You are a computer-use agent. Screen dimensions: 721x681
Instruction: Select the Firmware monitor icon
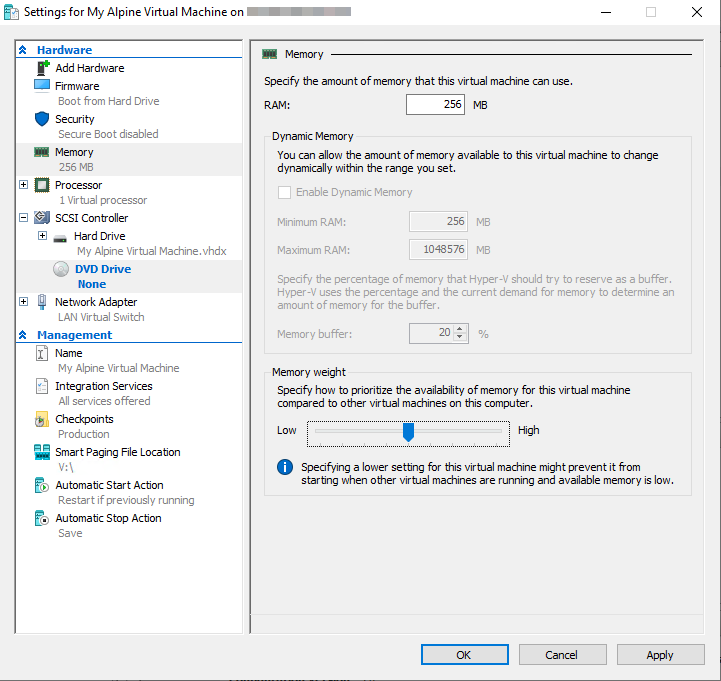pyautogui.click(x=42, y=86)
